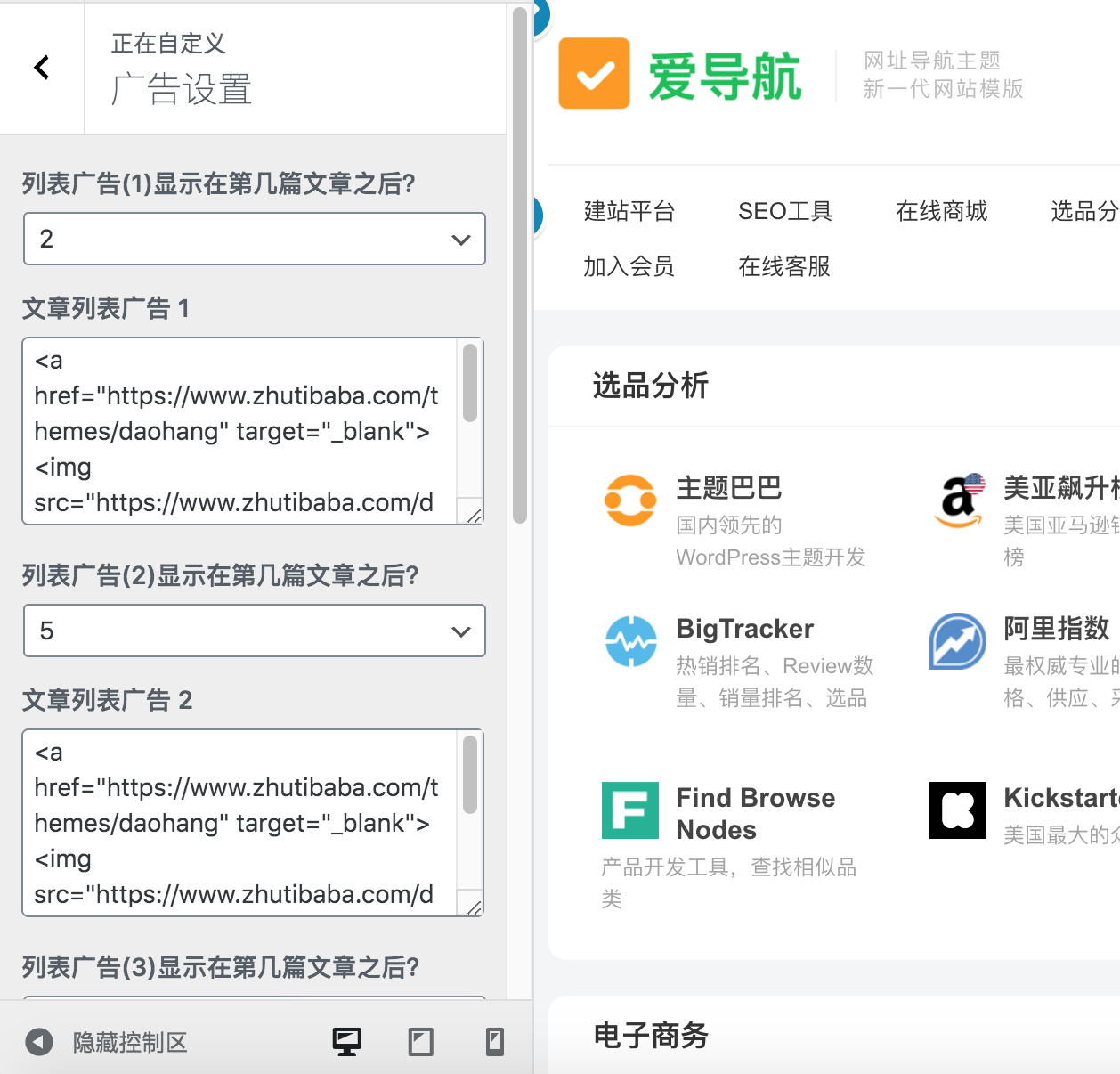This screenshot has height=1074, width=1120.
Task: Switch to tablet preview device icon
Action: pos(421,1042)
